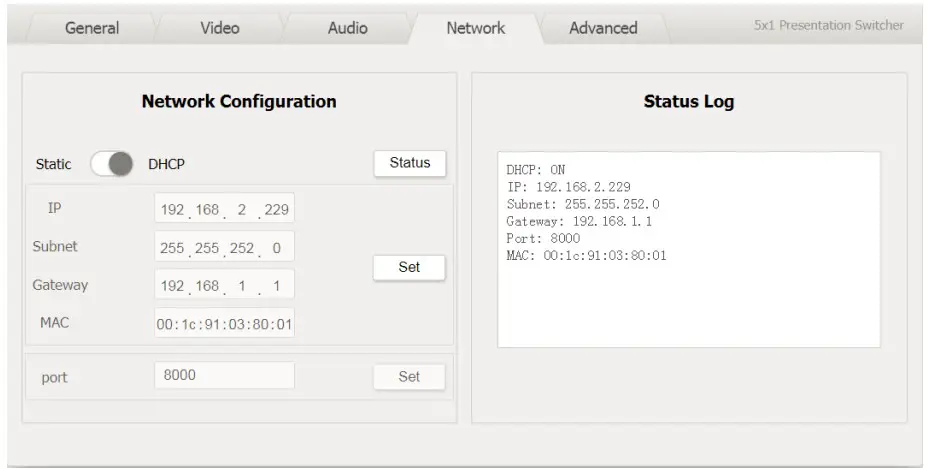Click Set button beside port field
This screenshot has width=927, height=469.
point(409,377)
